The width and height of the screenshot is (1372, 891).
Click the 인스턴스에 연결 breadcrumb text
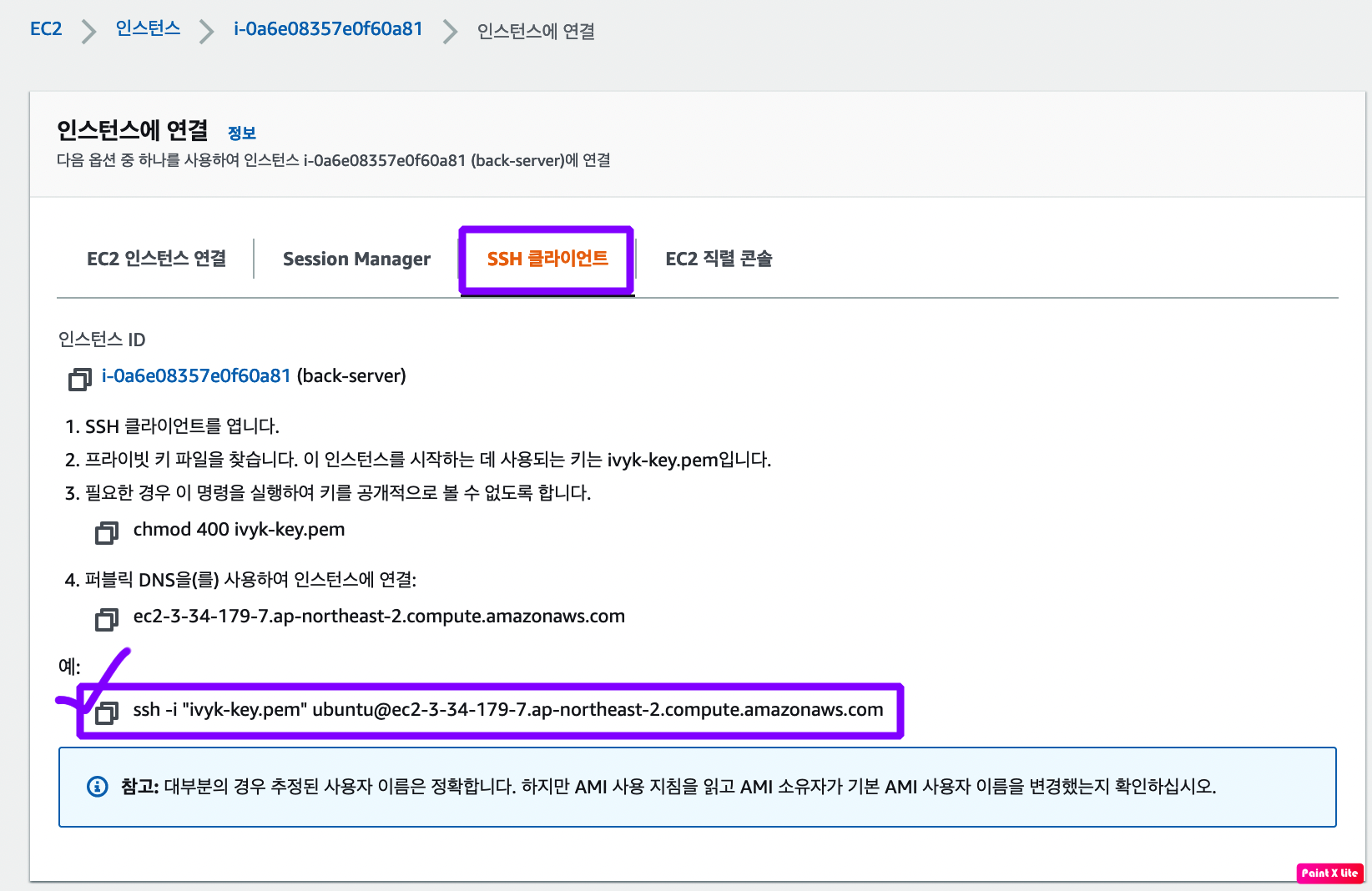tap(536, 31)
